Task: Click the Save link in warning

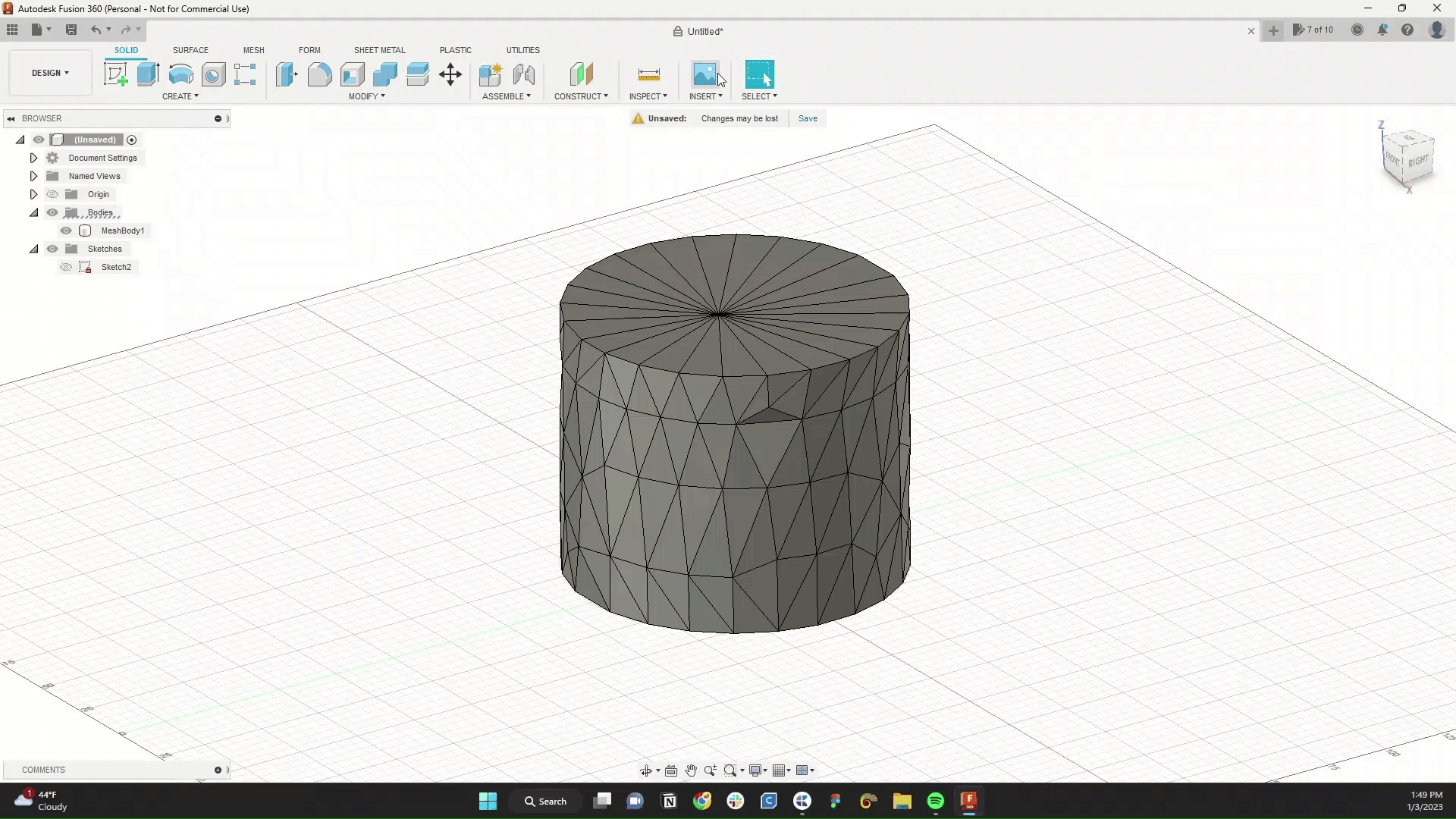Action: pyautogui.click(x=808, y=118)
